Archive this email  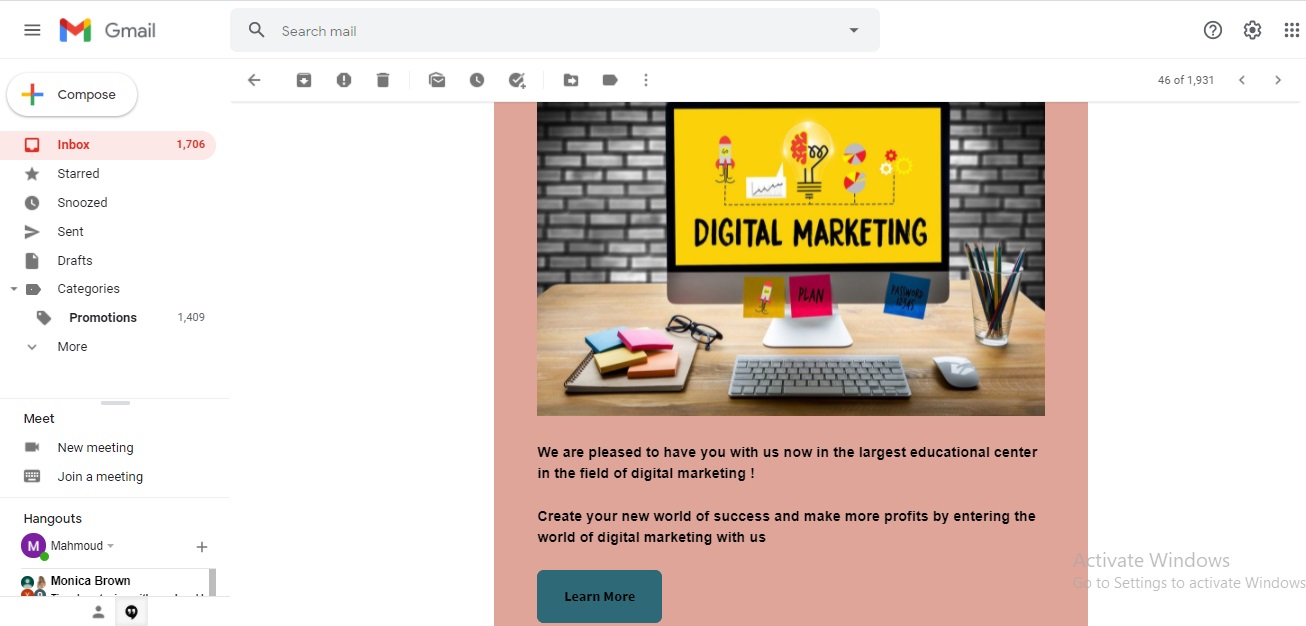304,80
